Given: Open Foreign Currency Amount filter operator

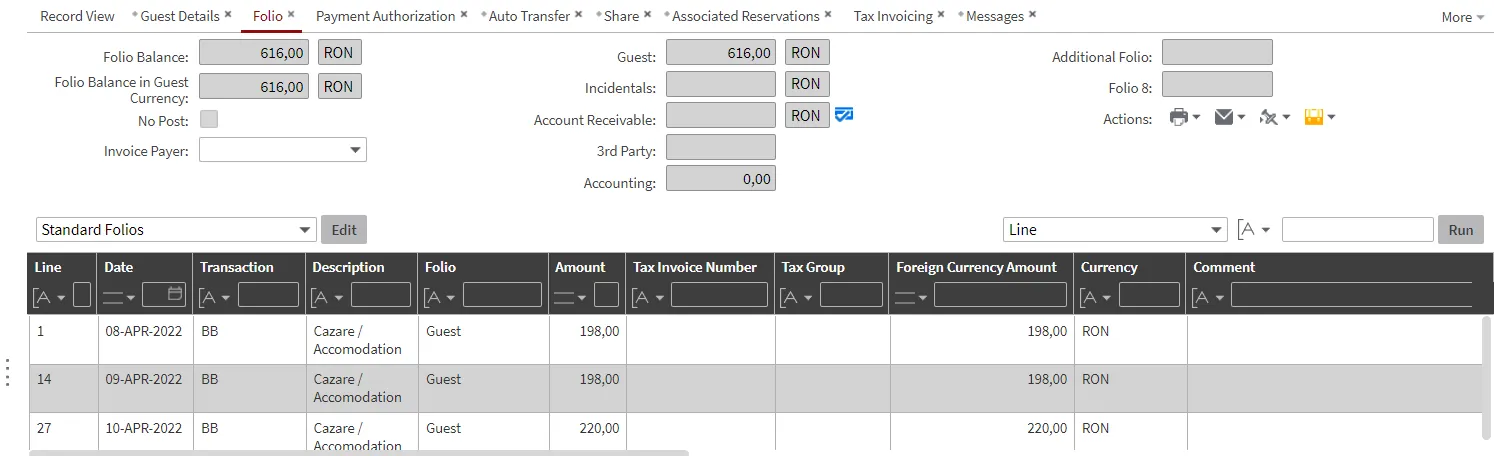Looking at the screenshot, I should 912,297.
